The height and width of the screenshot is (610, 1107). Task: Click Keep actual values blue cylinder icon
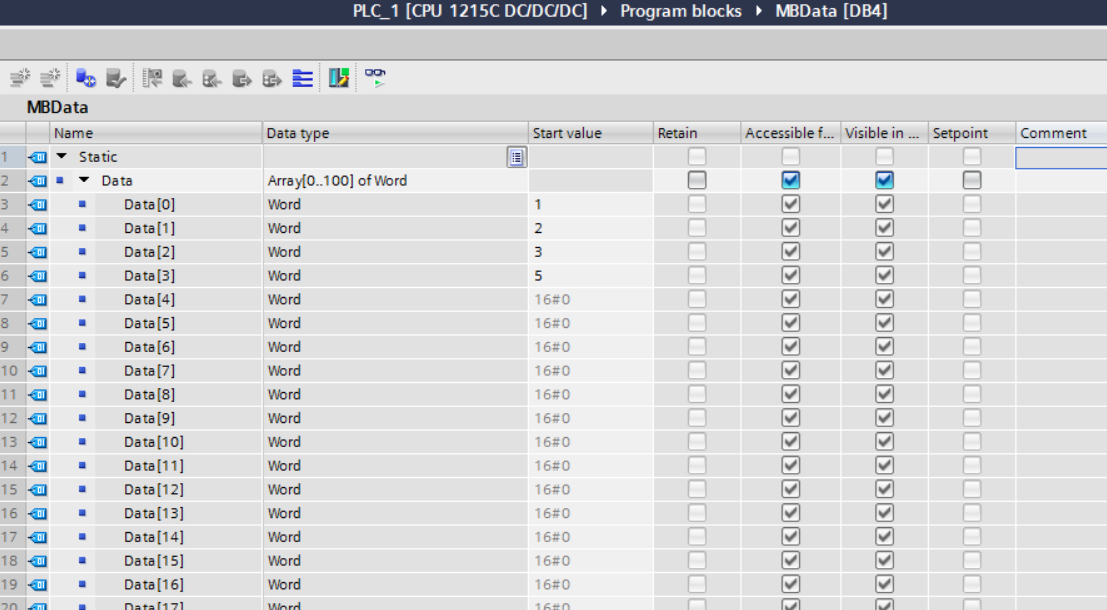[86, 78]
